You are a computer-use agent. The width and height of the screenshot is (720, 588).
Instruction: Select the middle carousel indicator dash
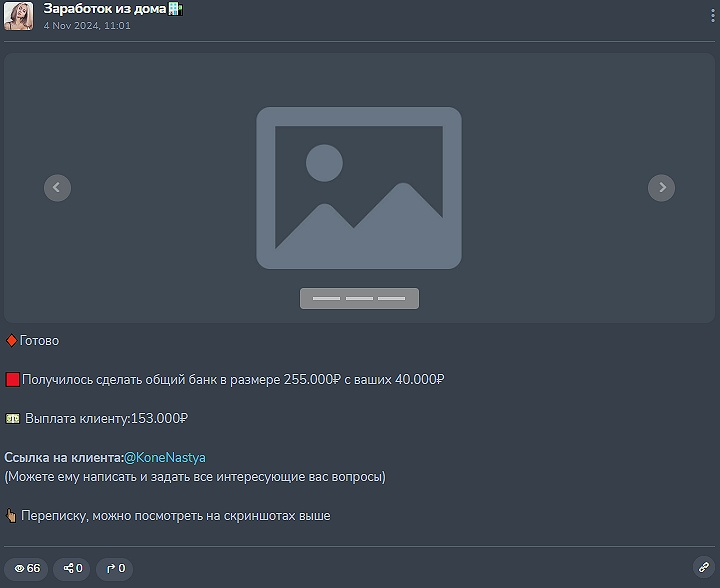[359, 298]
